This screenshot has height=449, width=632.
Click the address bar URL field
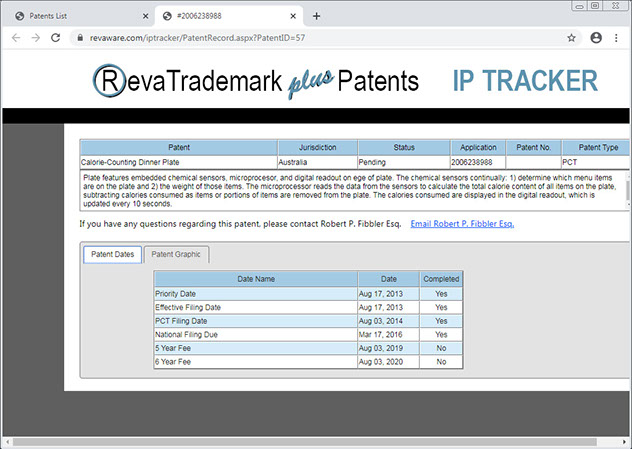point(300,37)
